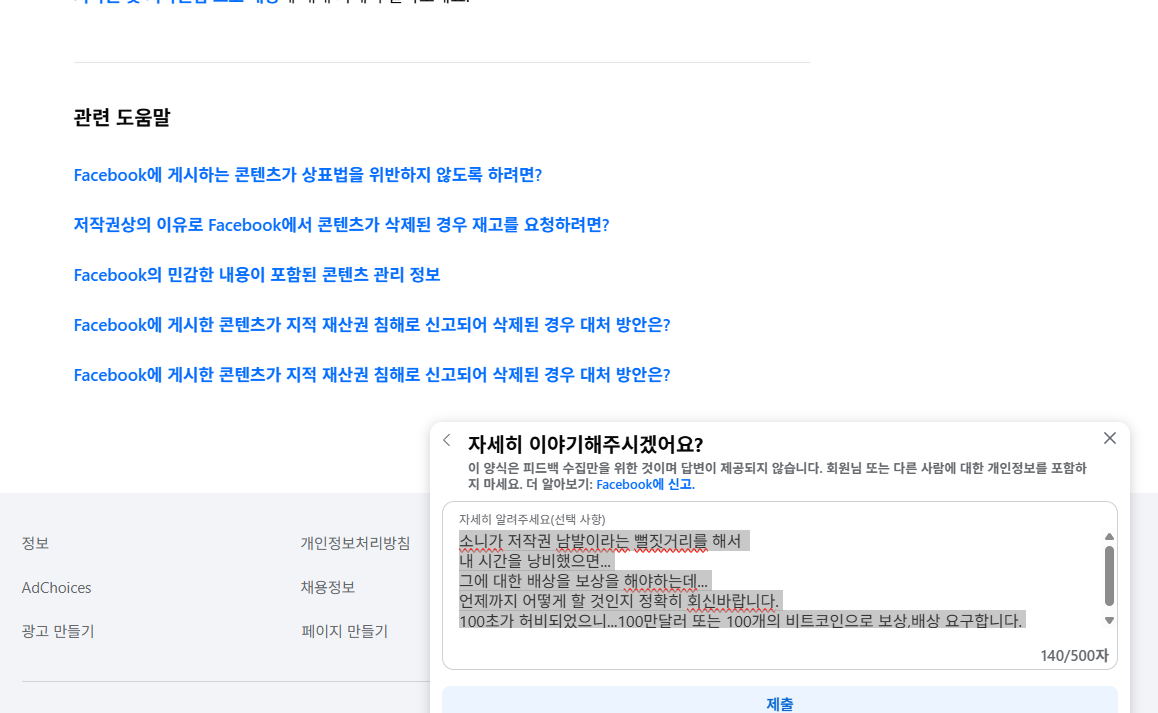
Task: Open the second '지적 재산권 침해로 신고되어 삭제된' link
Action: point(372,375)
